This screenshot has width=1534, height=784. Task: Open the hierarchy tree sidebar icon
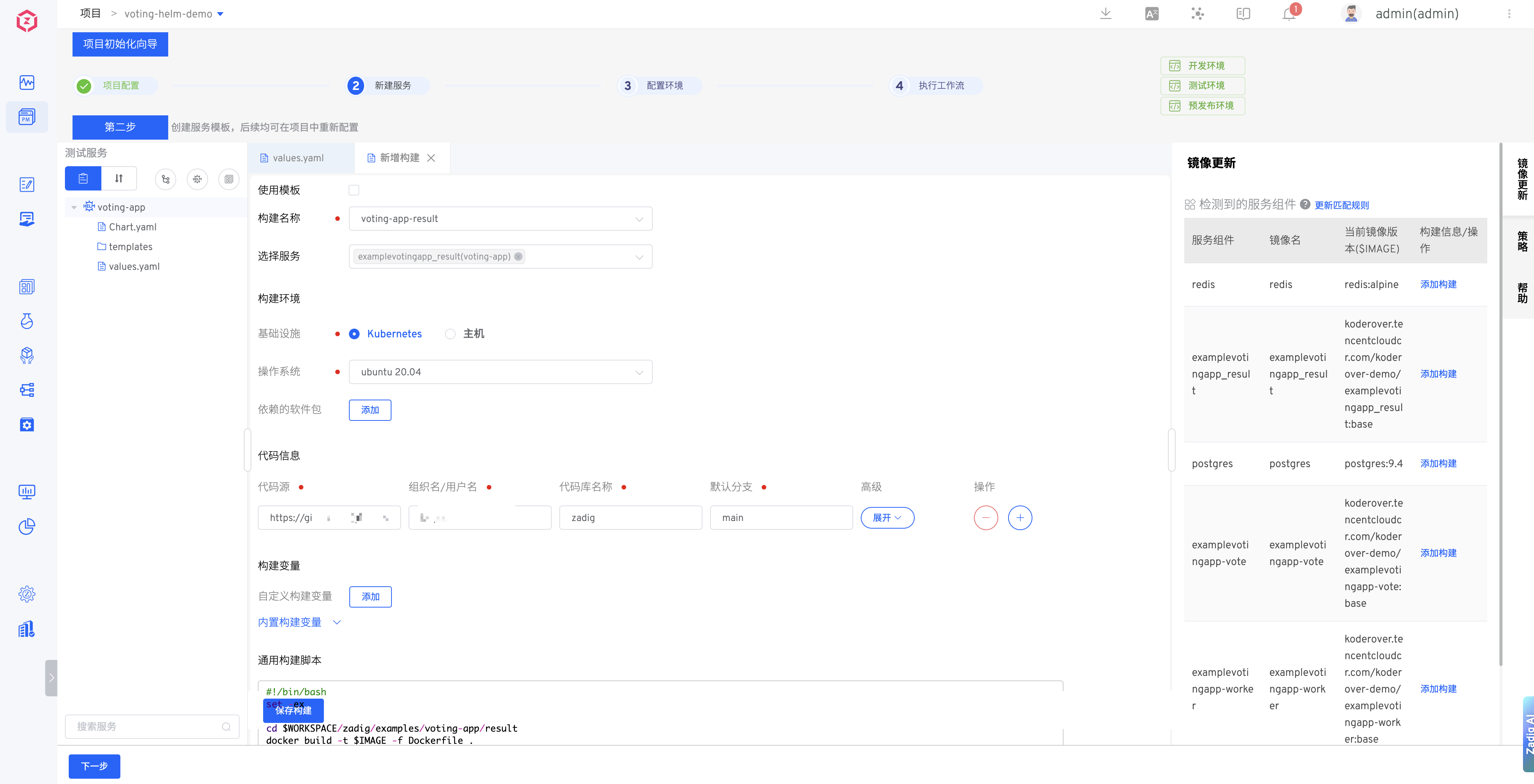click(27, 390)
